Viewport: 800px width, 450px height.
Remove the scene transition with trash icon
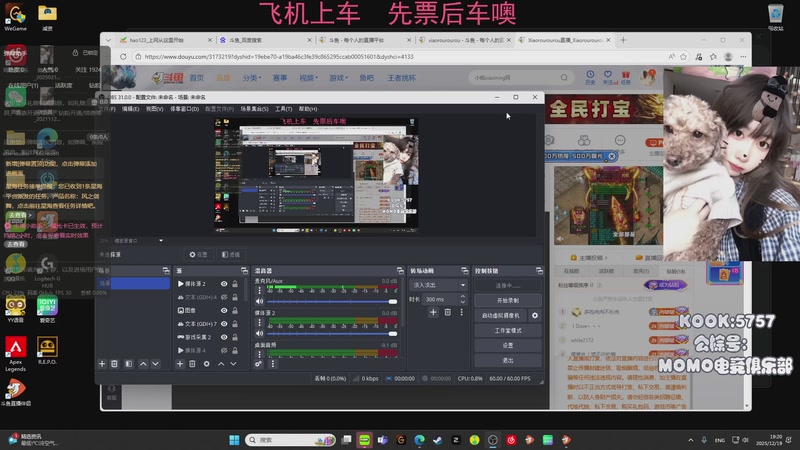pos(447,312)
